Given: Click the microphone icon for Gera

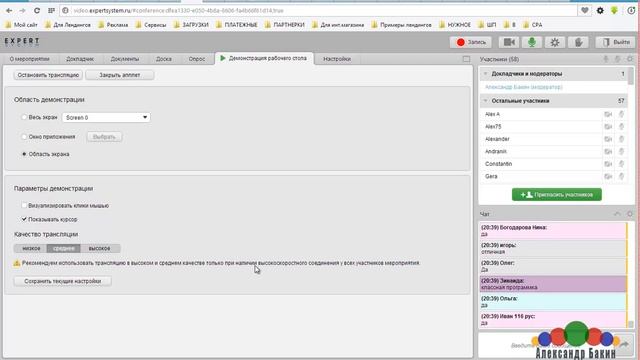Looking at the screenshot, I should point(621,176).
